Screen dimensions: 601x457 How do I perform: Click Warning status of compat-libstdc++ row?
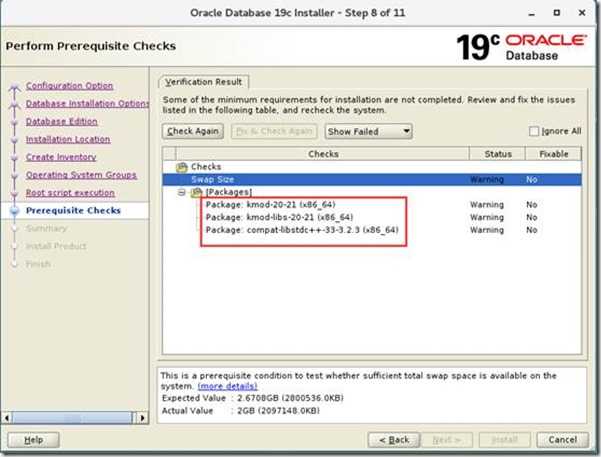pos(487,230)
